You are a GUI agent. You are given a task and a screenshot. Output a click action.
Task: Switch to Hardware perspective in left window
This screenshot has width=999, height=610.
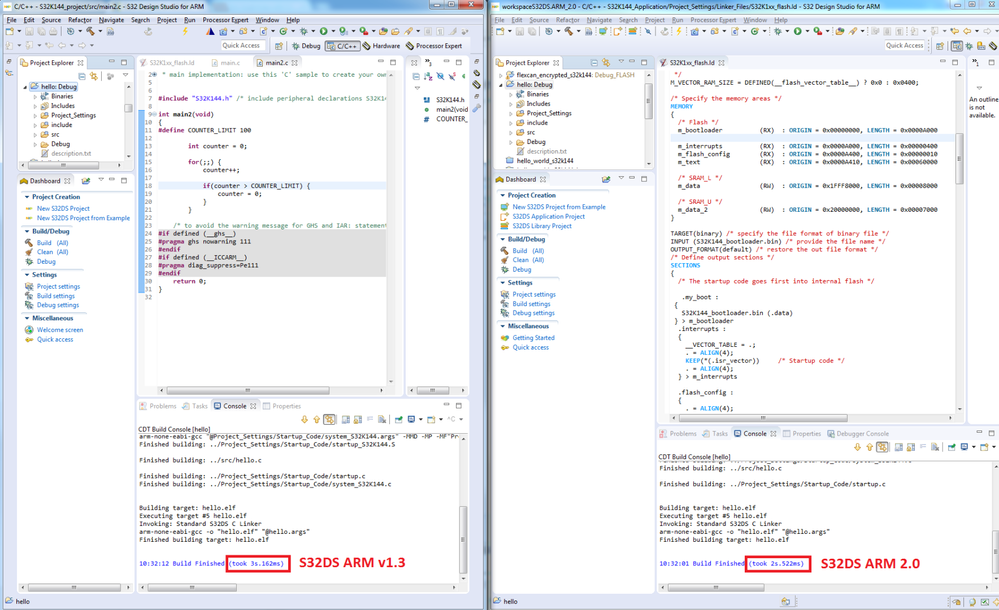point(381,46)
